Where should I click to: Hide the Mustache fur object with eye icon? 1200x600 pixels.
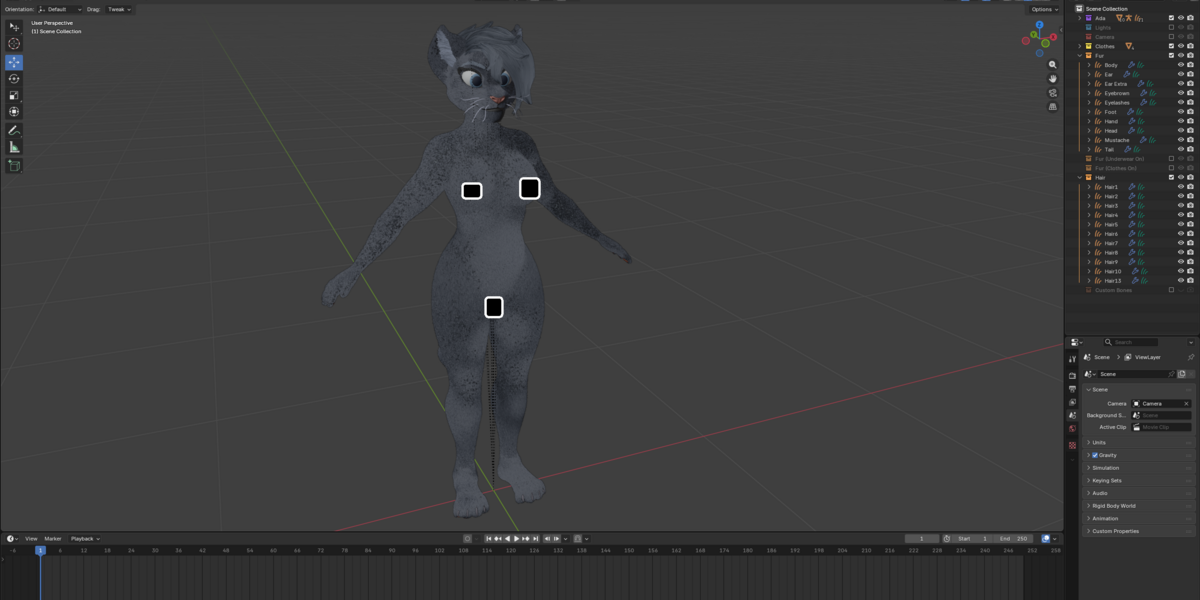1180,140
